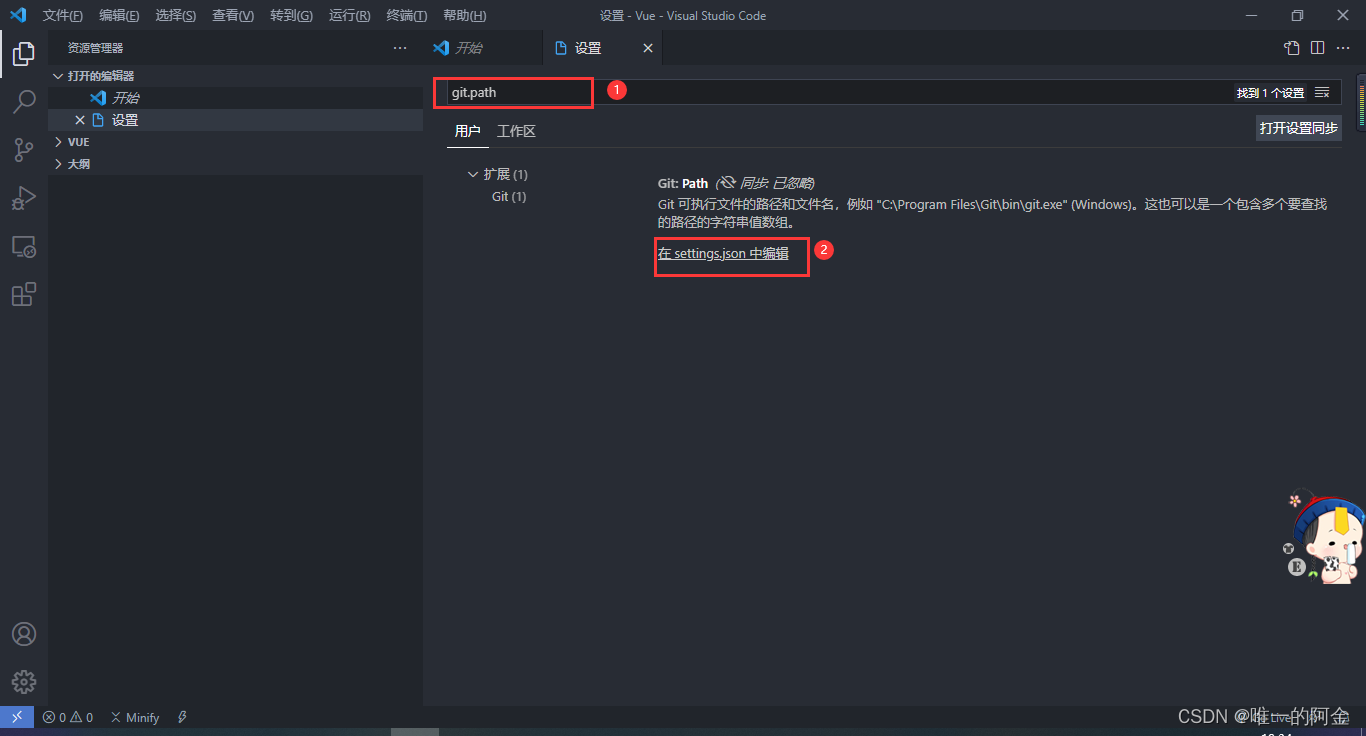This screenshot has height=736, width=1366.
Task: Open the Accounts menu icon
Action: (24, 634)
